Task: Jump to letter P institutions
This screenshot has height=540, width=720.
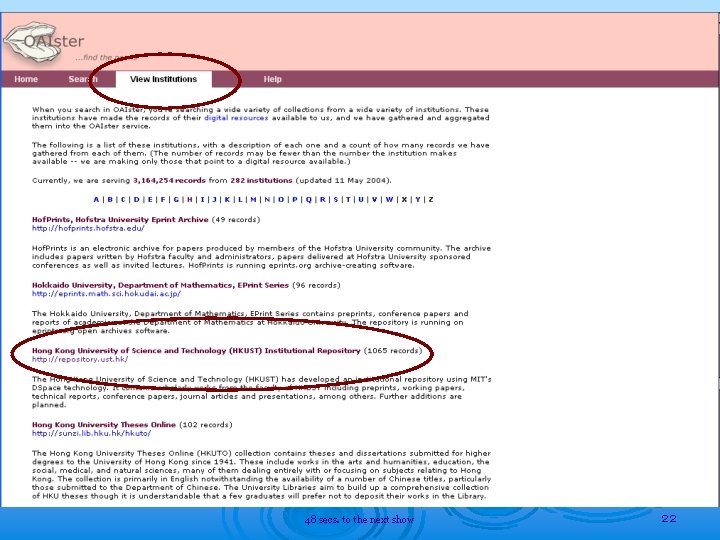Action: pos(294,200)
